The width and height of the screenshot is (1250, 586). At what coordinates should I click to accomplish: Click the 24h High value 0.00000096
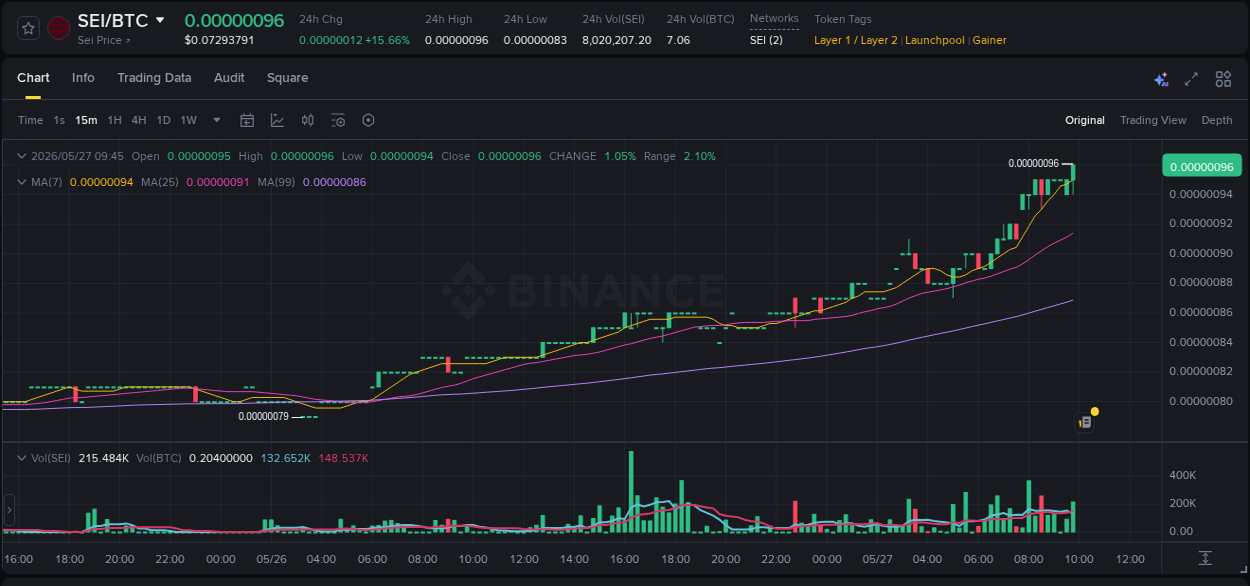[456, 40]
